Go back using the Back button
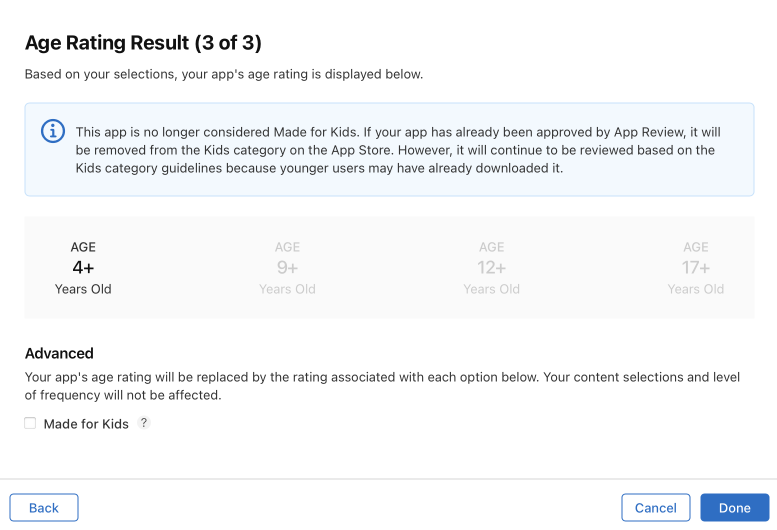This screenshot has height=530, width=777. pyautogui.click(x=44, y=508)
